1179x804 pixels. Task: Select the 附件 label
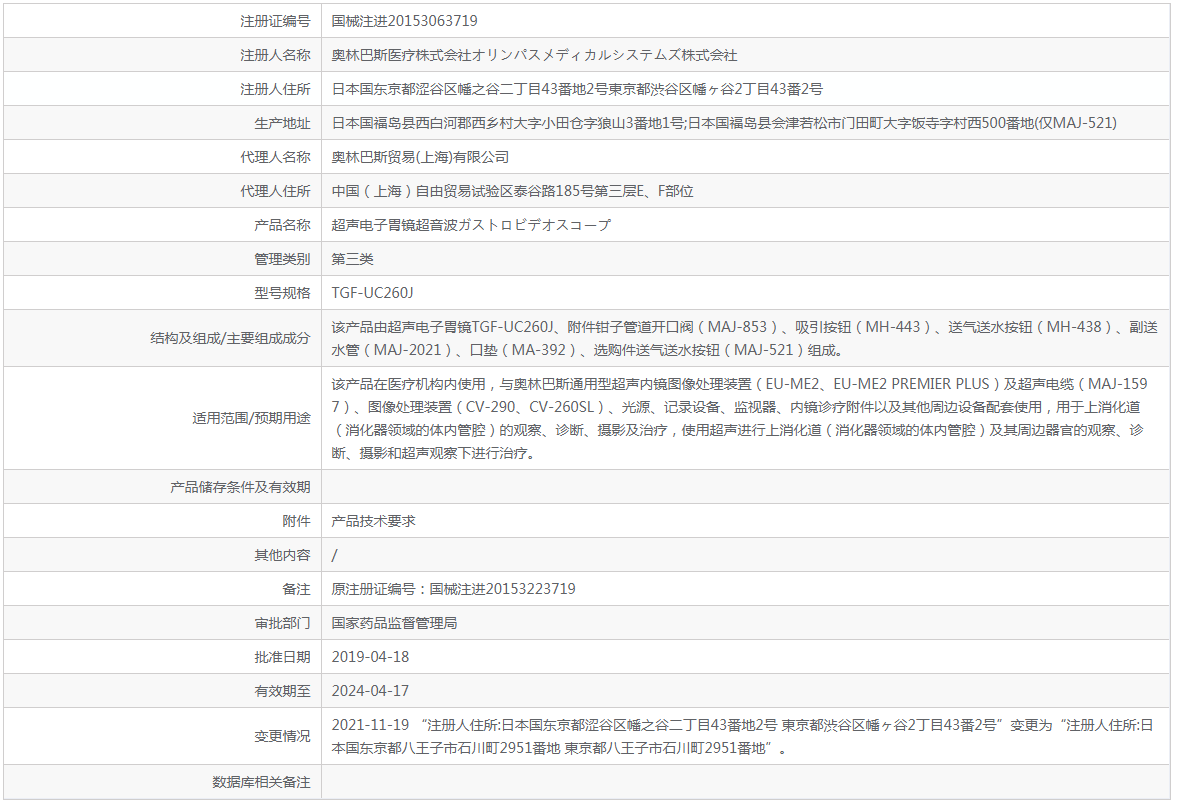click(x=296, y=521)
